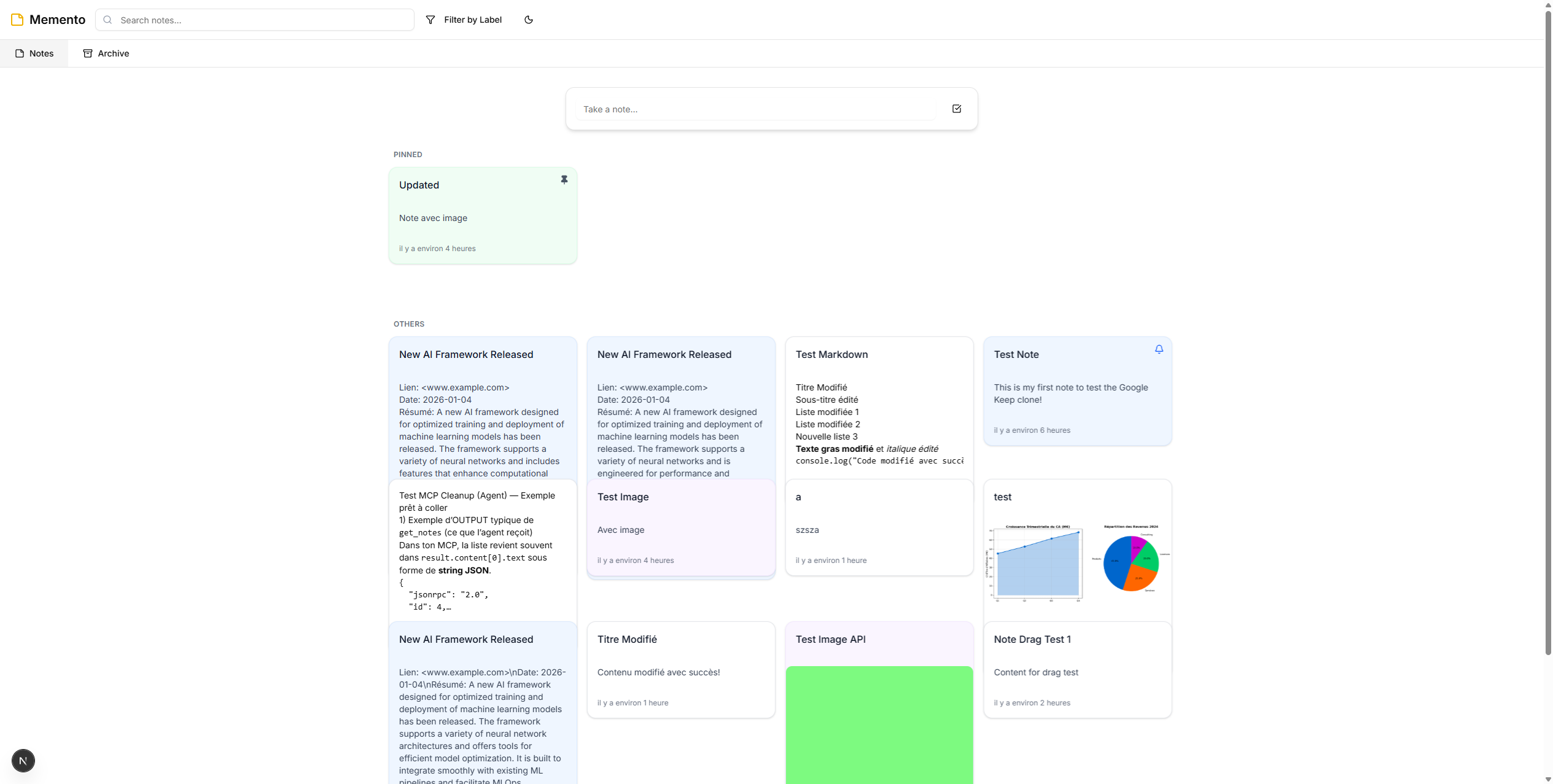Open the green Test Image API picture
Viewport: 1553px width, 784px height.
click(x=879, y=724)
